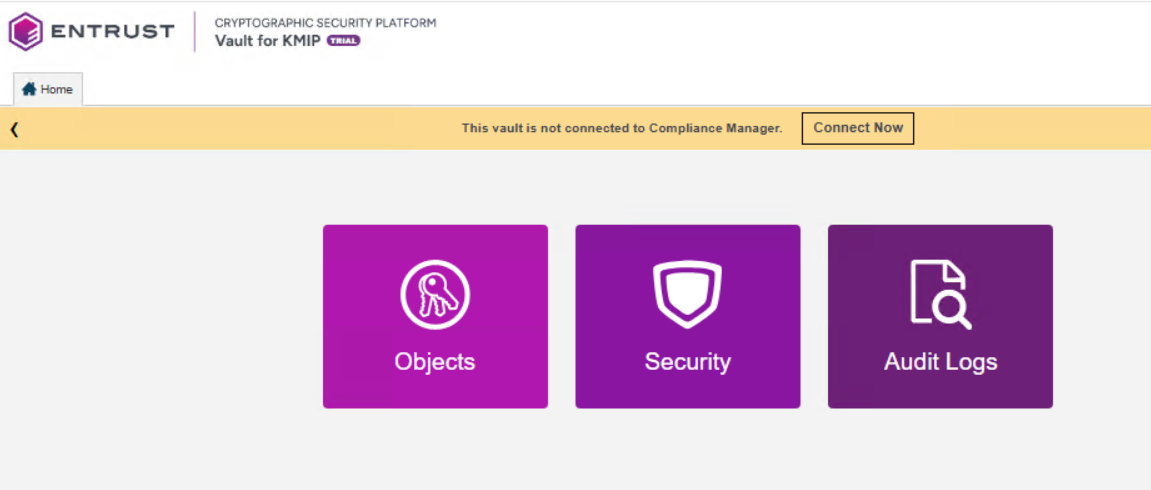
Task: Open the Security tile
Action: pyautogui.click(x=688, y=316)
